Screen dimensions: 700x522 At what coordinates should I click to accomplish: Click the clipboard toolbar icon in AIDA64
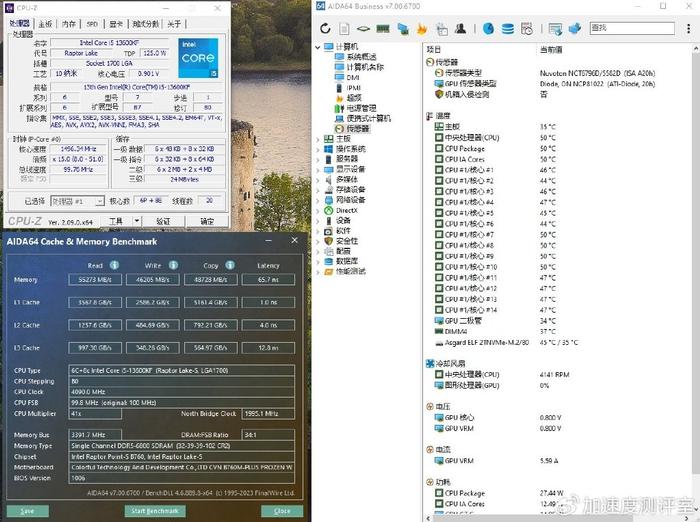(442, 29)
